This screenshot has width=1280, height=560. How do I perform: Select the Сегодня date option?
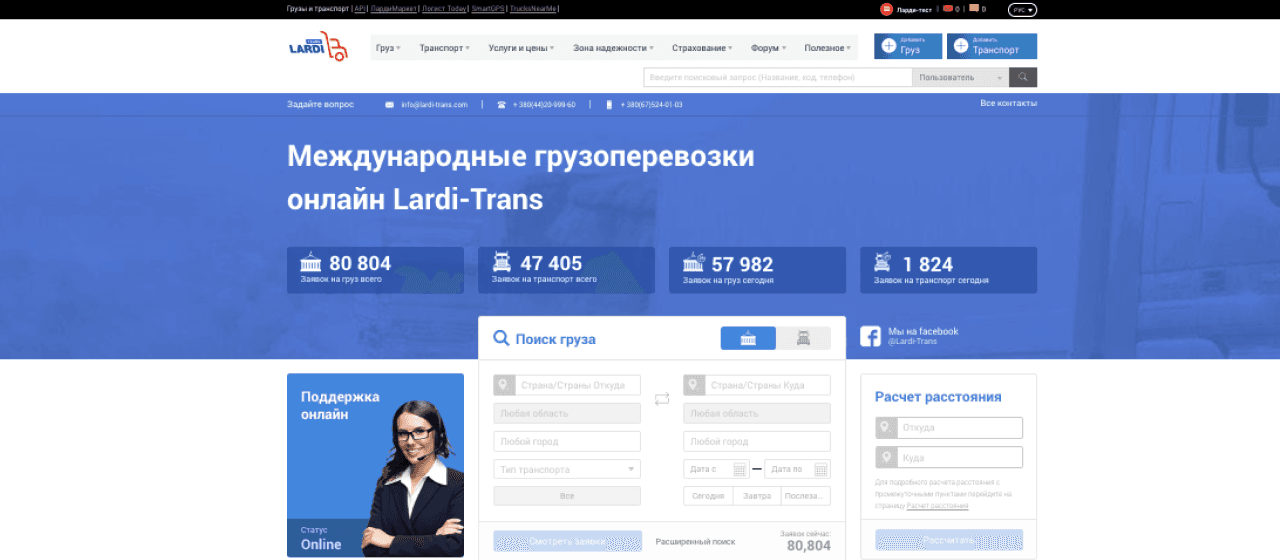tap(708, 496)
